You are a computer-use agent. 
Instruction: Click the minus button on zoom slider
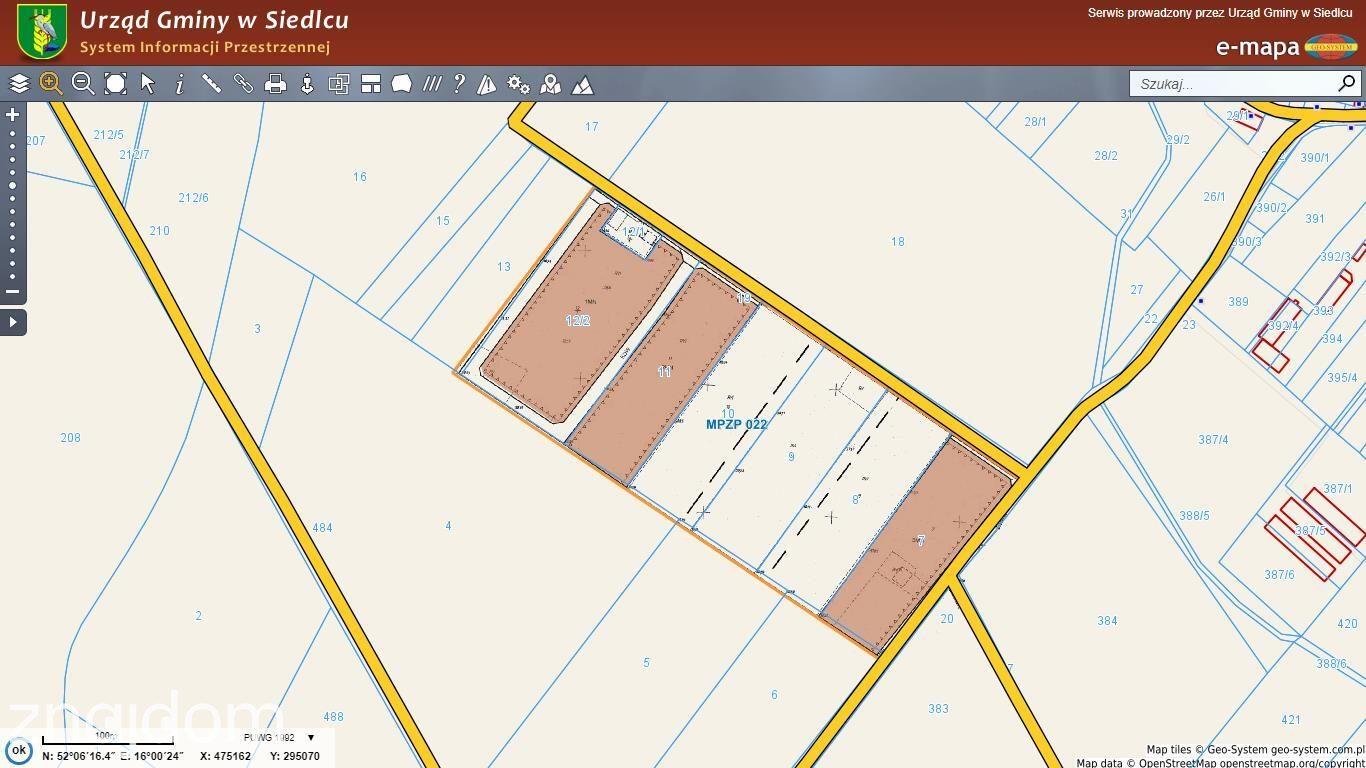tap(13, 292)
